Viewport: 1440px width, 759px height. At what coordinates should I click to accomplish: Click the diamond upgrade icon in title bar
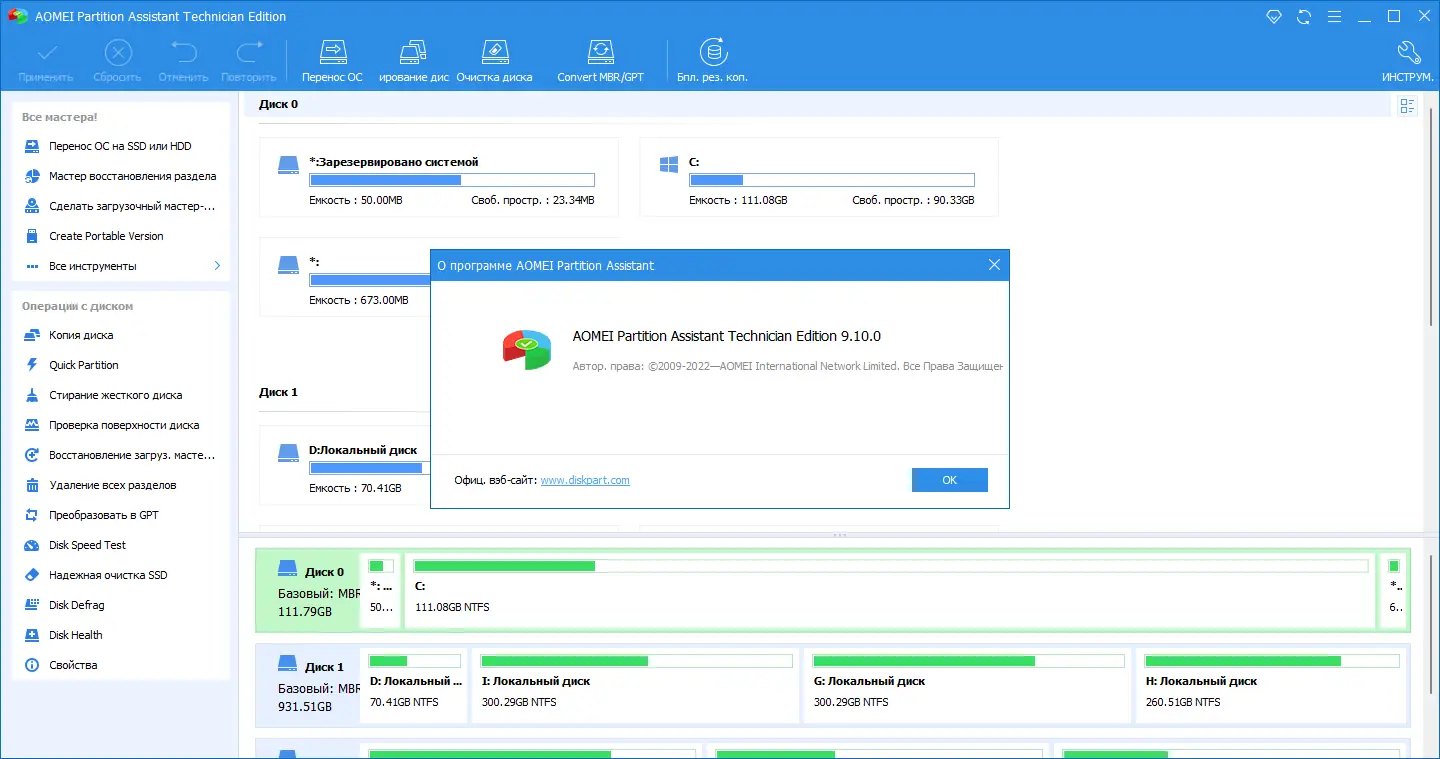[x=1274, y=16]
